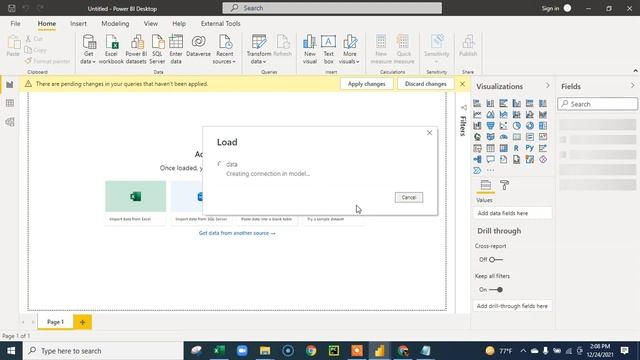
Task: Open Power BI datasets source
Action: pyautogui.click(x=136, y=49)
